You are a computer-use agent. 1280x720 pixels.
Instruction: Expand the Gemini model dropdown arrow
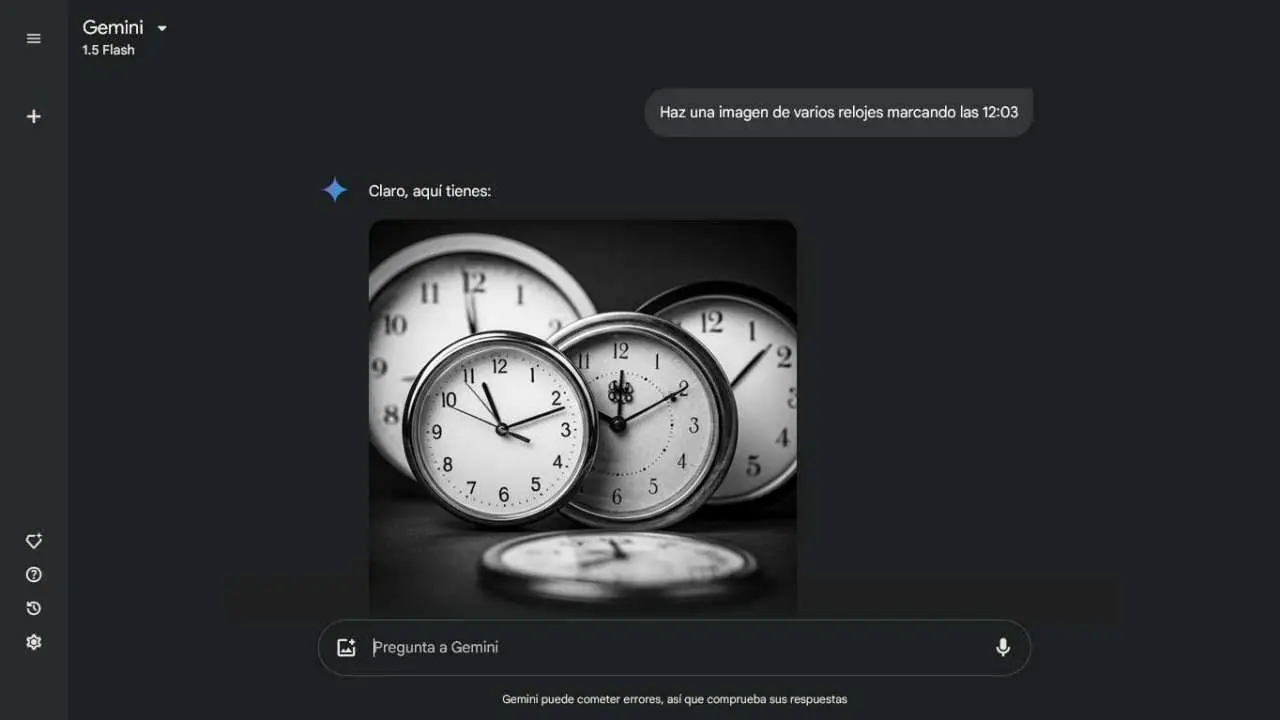[162, 29]
